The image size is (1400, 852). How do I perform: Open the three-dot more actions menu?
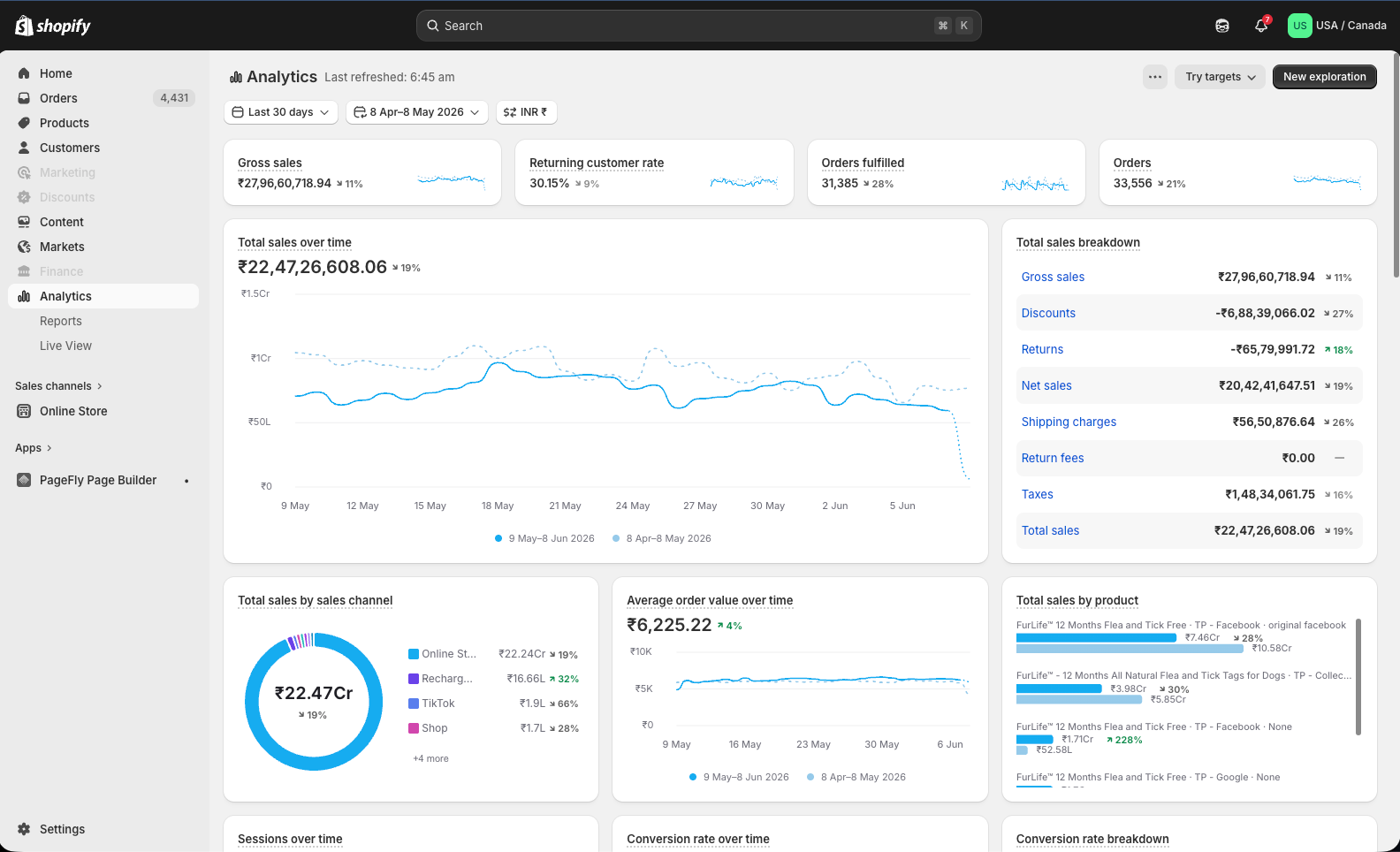(1155, 77)
